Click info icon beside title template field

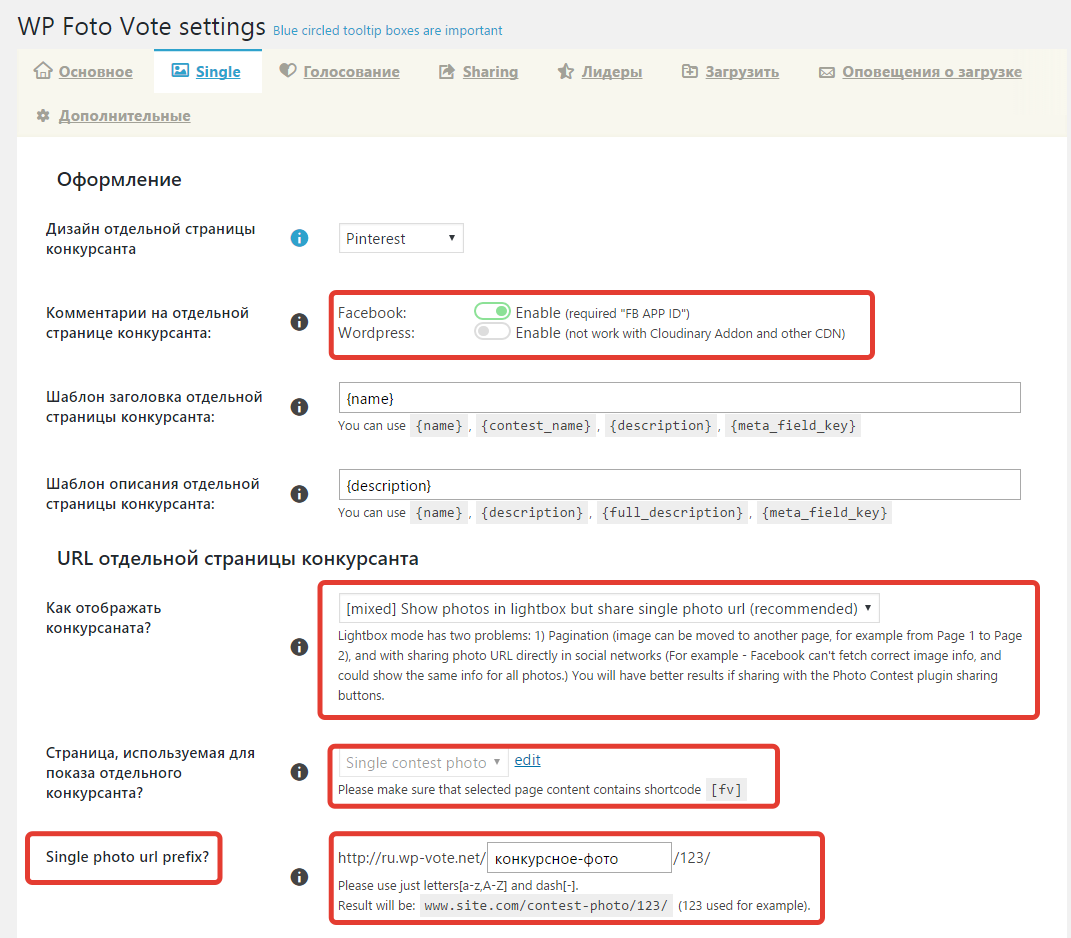(x=299, y=406)
